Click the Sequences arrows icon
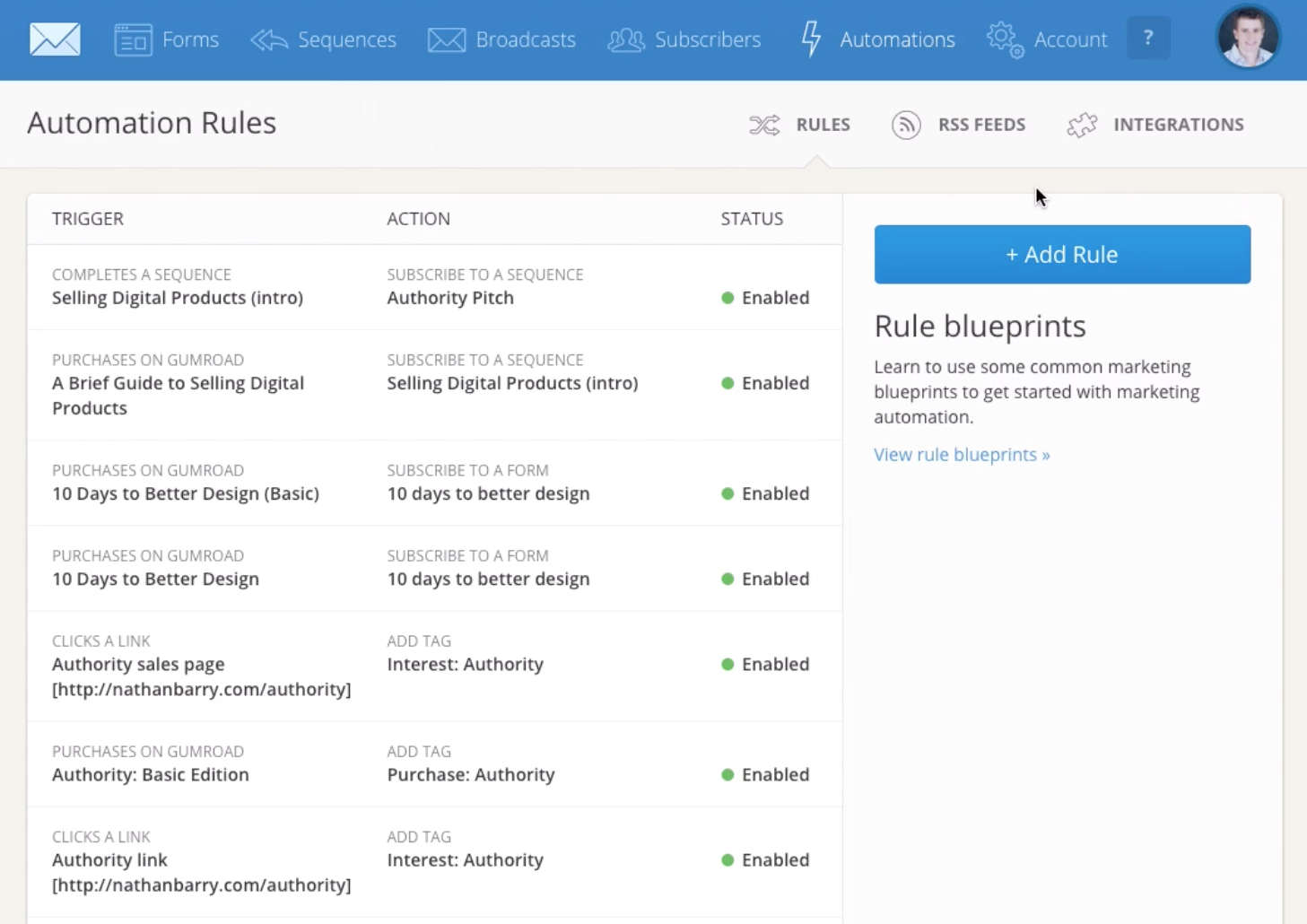Image resolution: width=1307 pixels, height=924 pixels. point(269,39)
